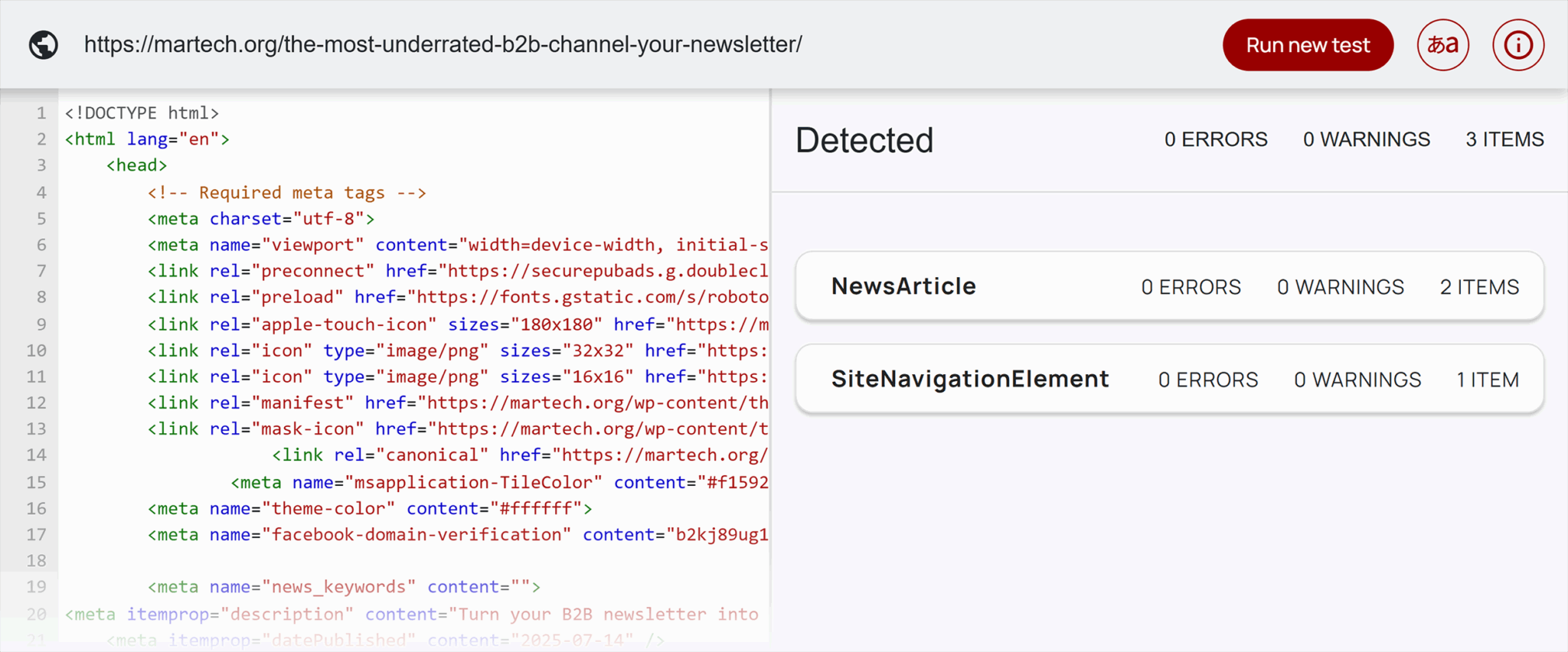The image size is (1568, 652).
Task: Open the info icon button
Action: coord(1517,45)
